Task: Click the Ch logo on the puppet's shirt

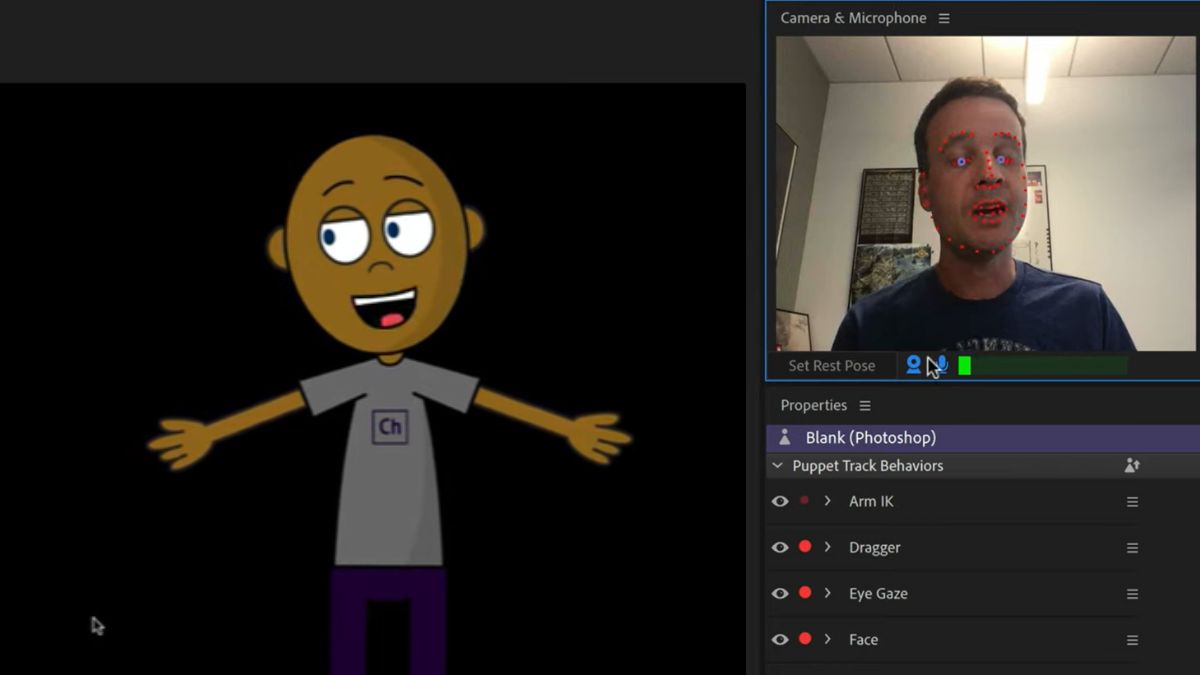Action: coord(390,427)
